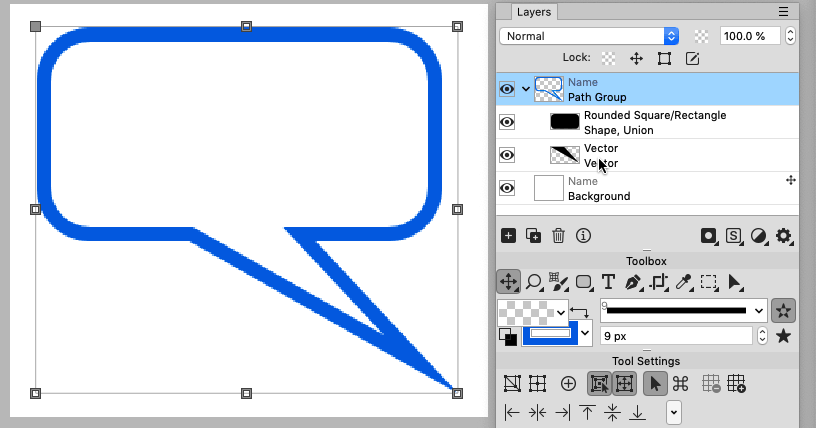The image size is (816, 428).
Task: Open the alignment options dropdown
Action: [x=673, y=413]
